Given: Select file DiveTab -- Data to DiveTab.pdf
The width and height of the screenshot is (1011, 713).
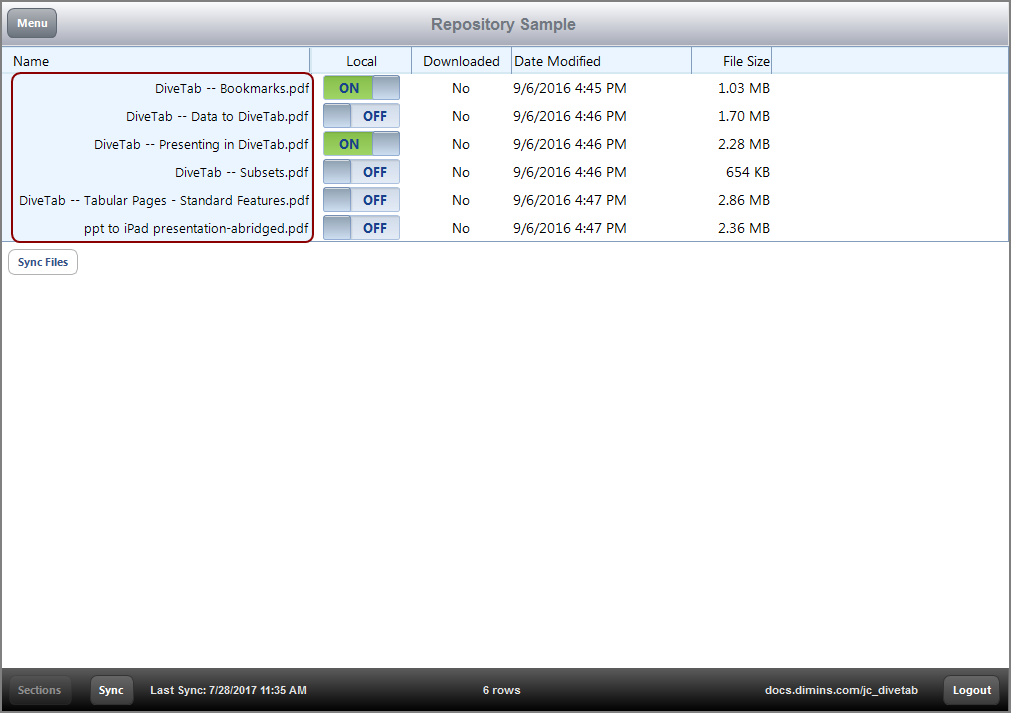Looking at the screenshot, I should pyautogui.click(x=217, y=117).
